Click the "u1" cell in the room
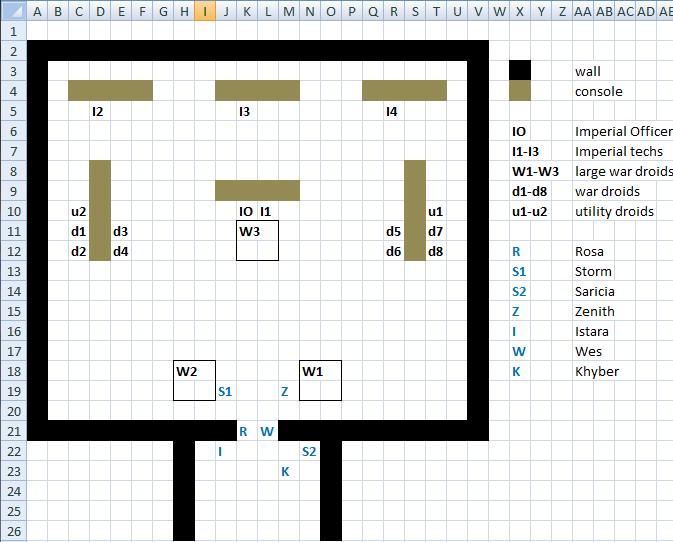 (x=436, y=212)
